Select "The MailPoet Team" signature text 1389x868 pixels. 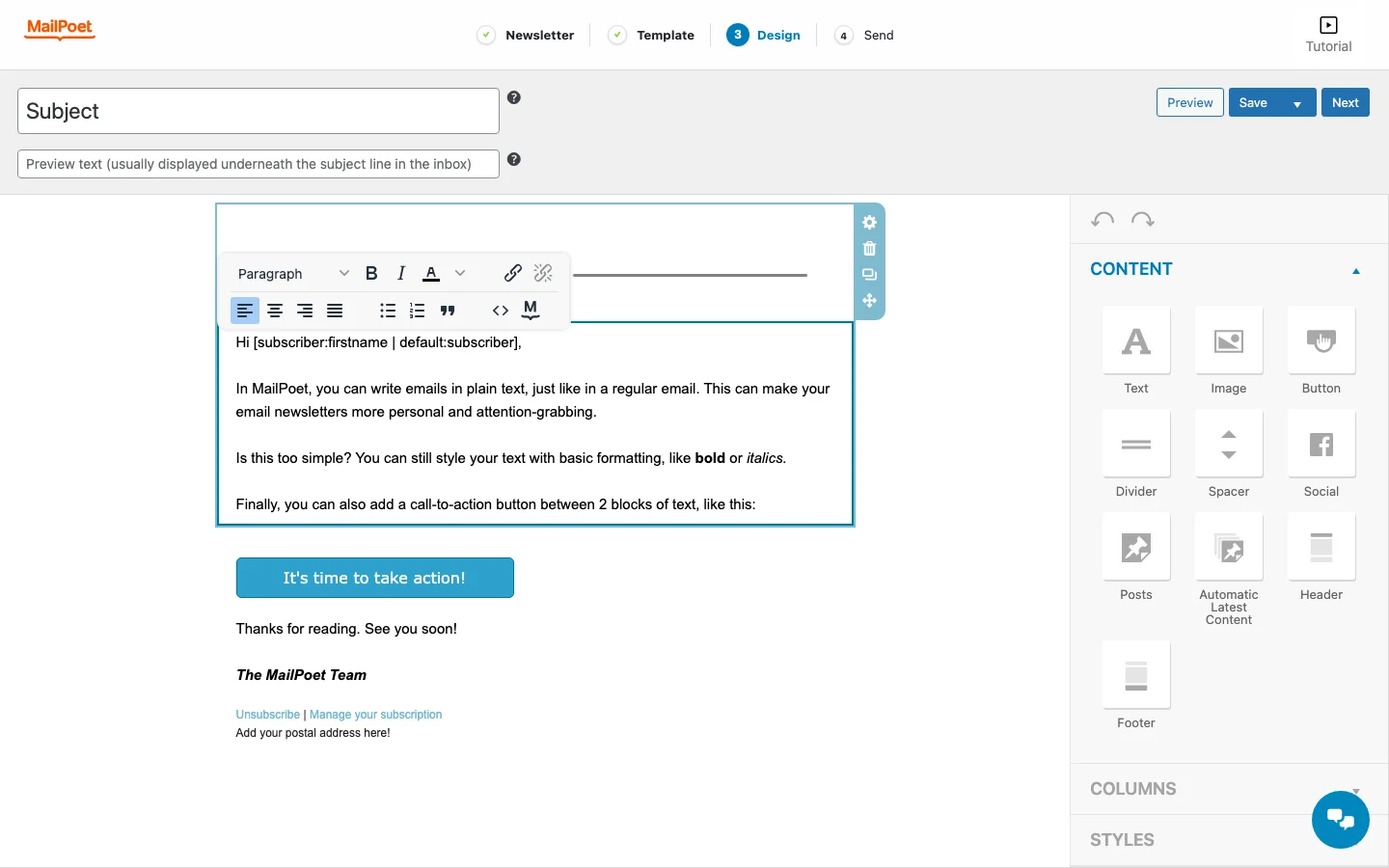301,675
